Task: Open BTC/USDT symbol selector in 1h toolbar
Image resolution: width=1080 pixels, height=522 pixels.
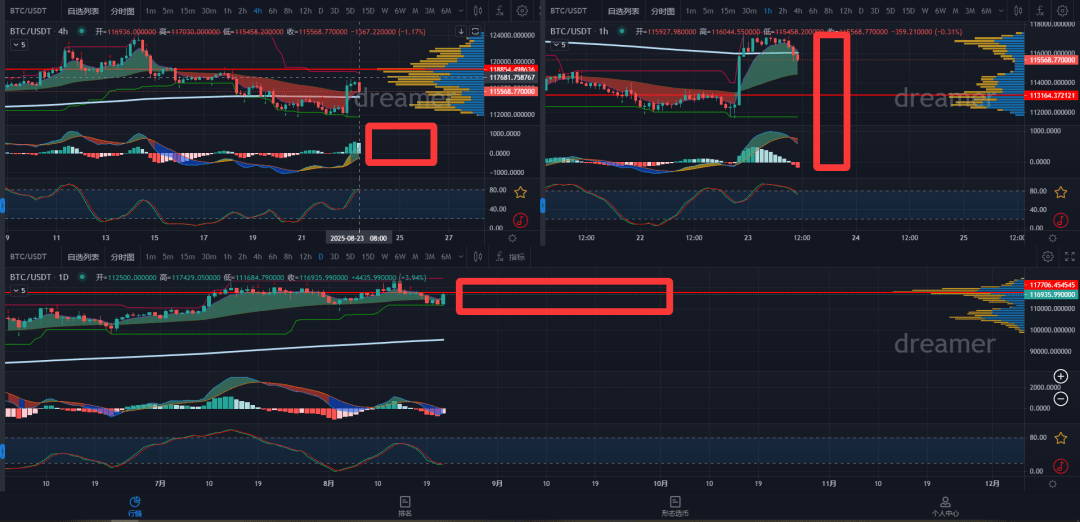Action: (x=569, y=11)
